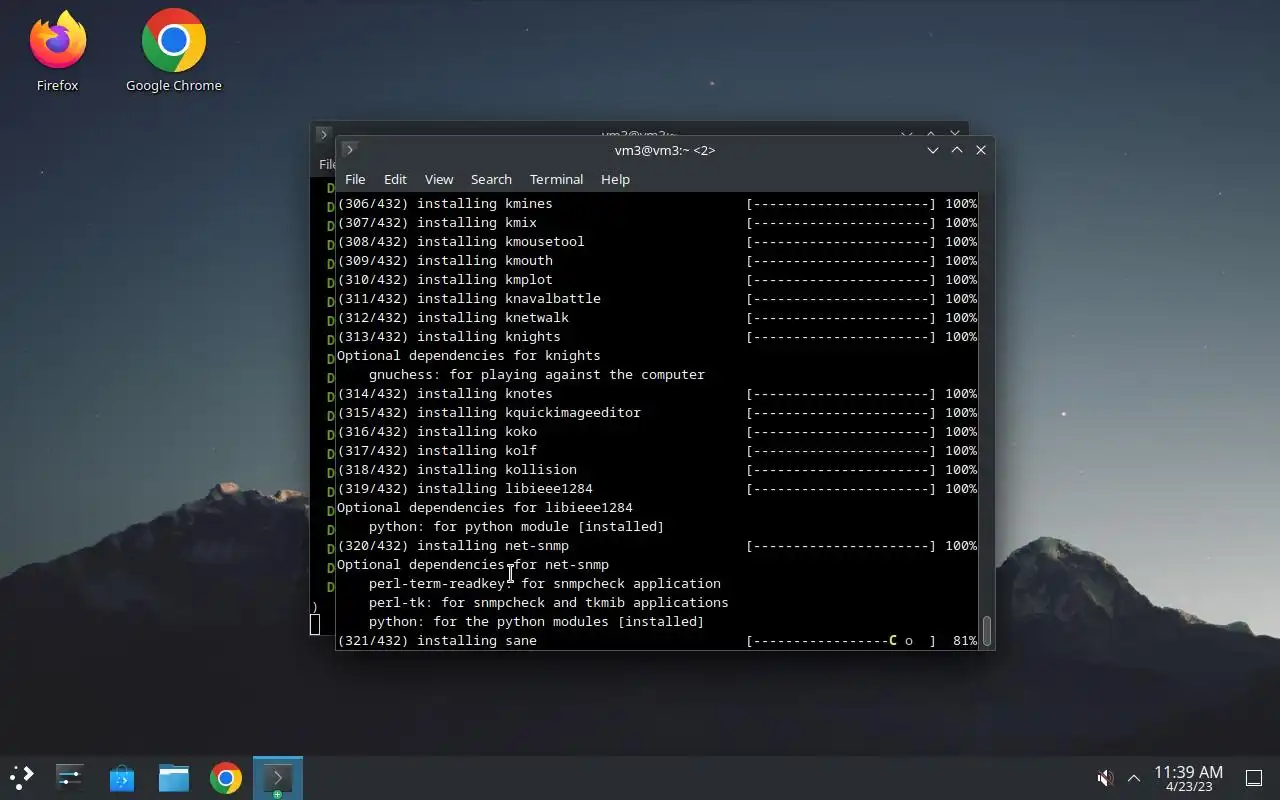Open the application launcher in the taskbar

click(x=22, y=778)
